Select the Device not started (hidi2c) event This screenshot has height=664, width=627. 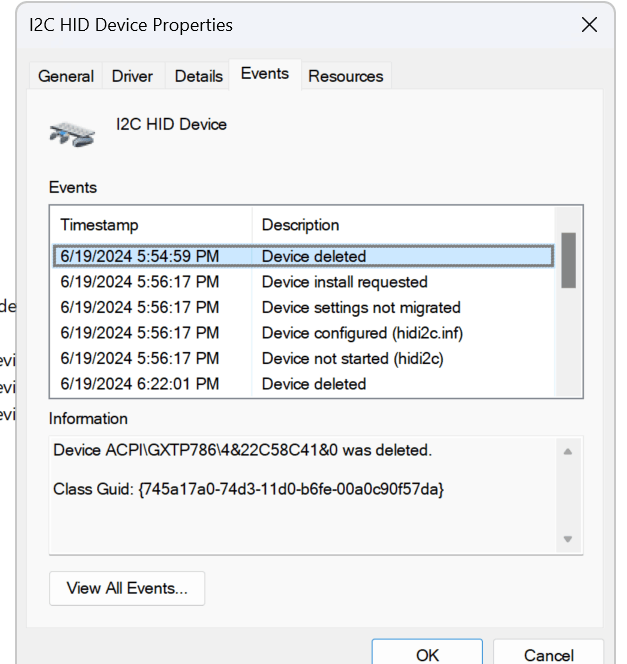coord(303,358)
